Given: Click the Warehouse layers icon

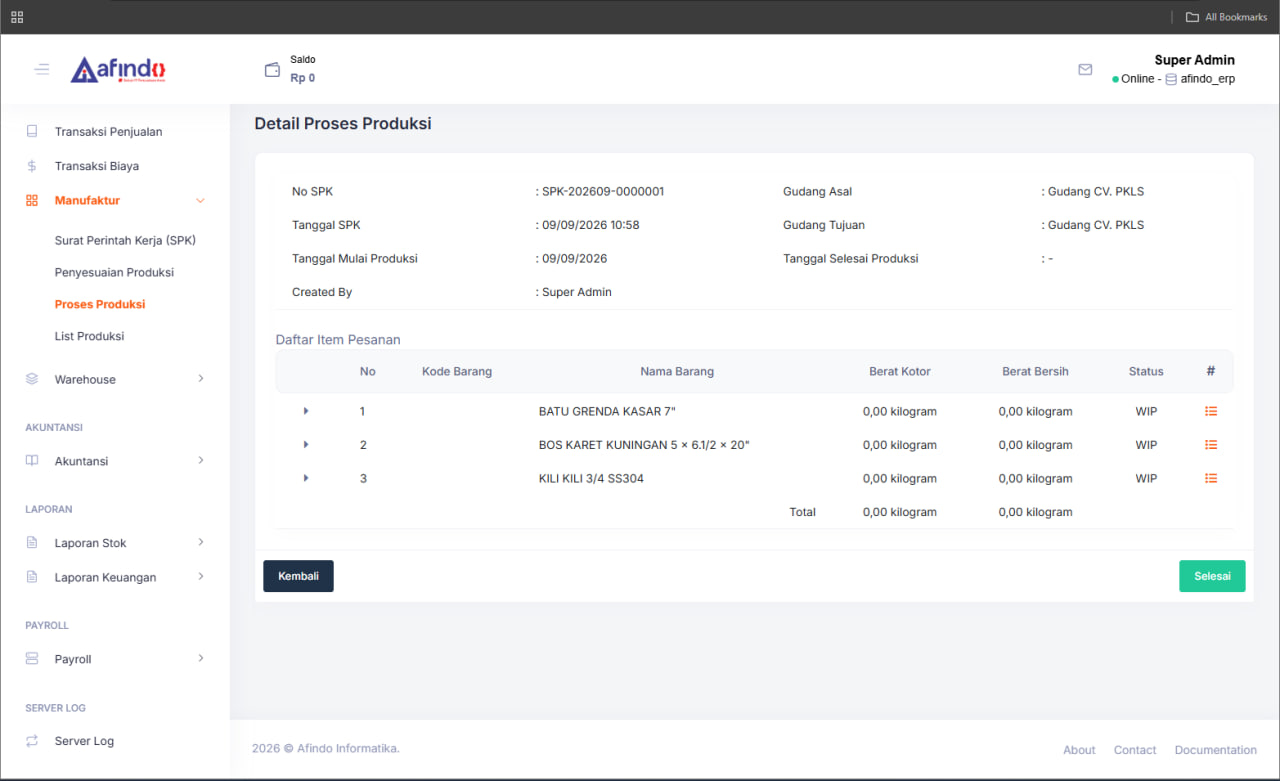Looking at the screenshot, I should pos(32,379).
